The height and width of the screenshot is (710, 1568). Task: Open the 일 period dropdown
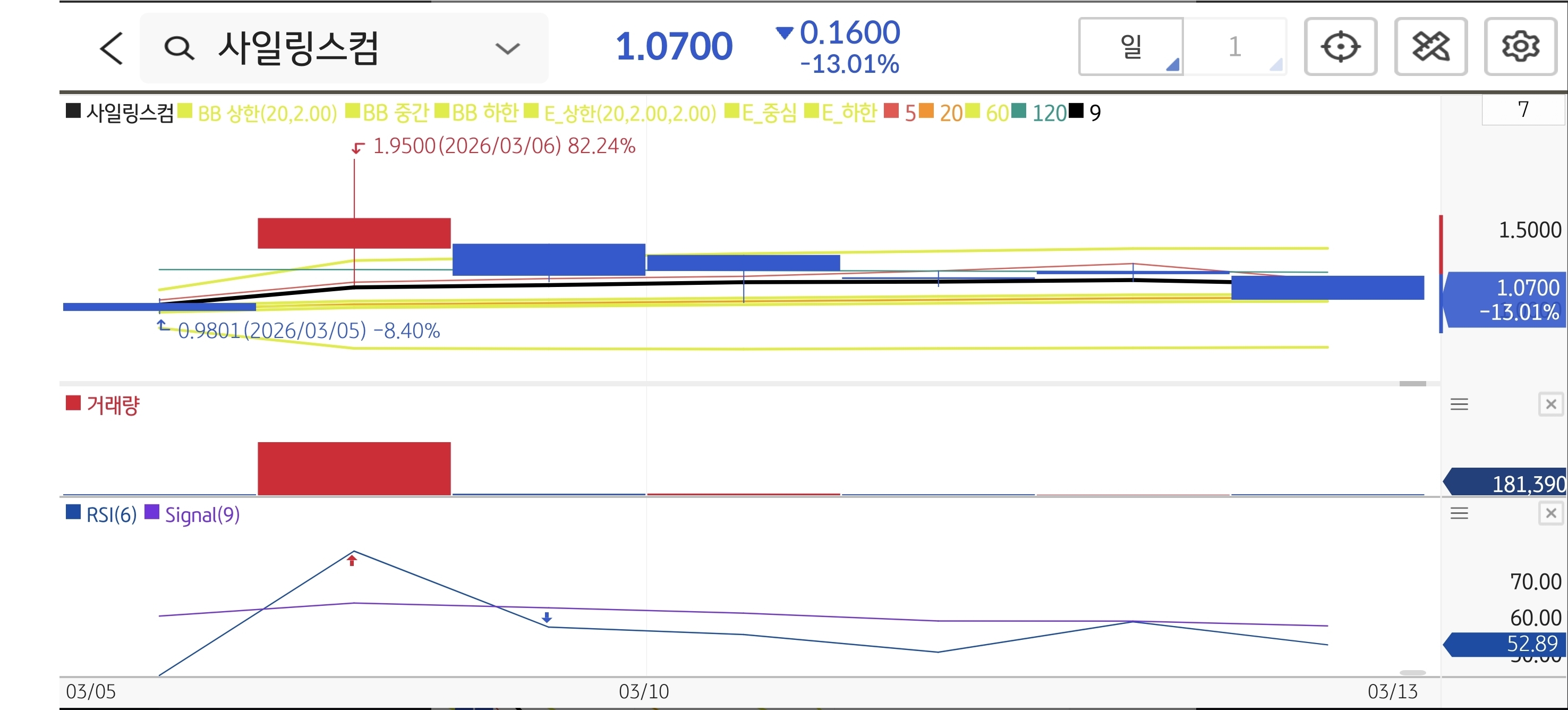1131,47
